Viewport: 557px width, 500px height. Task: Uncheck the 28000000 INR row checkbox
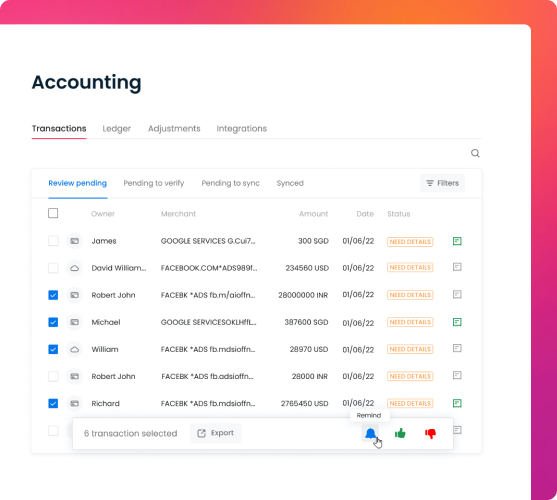(x=53, y=295)
